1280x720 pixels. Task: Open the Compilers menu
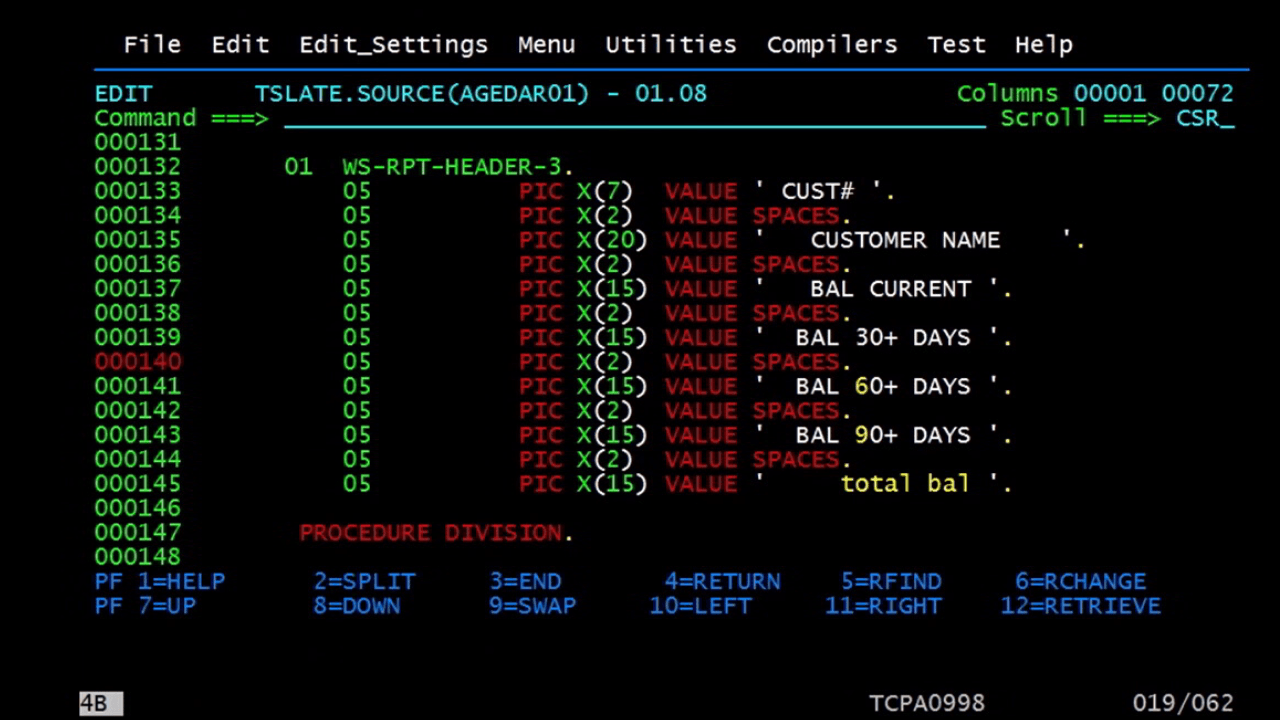pos(831,45)
